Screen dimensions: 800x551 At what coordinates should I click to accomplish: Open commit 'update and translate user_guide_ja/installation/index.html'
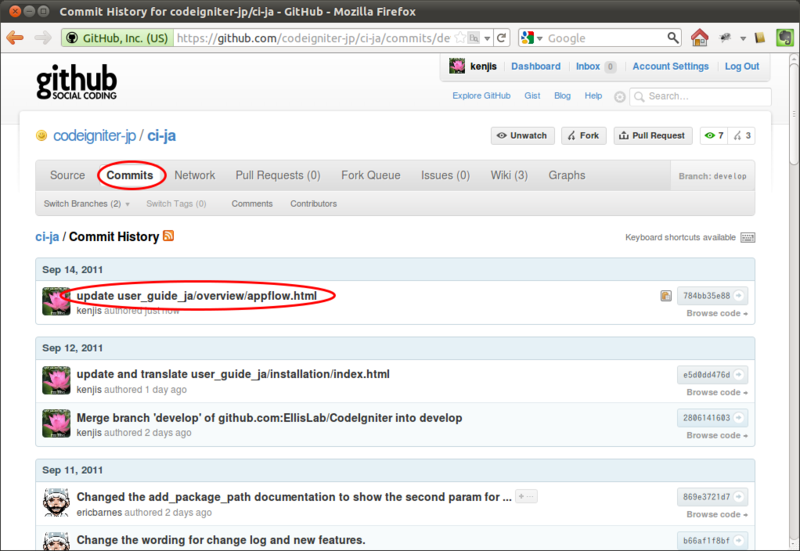[233, 374]
